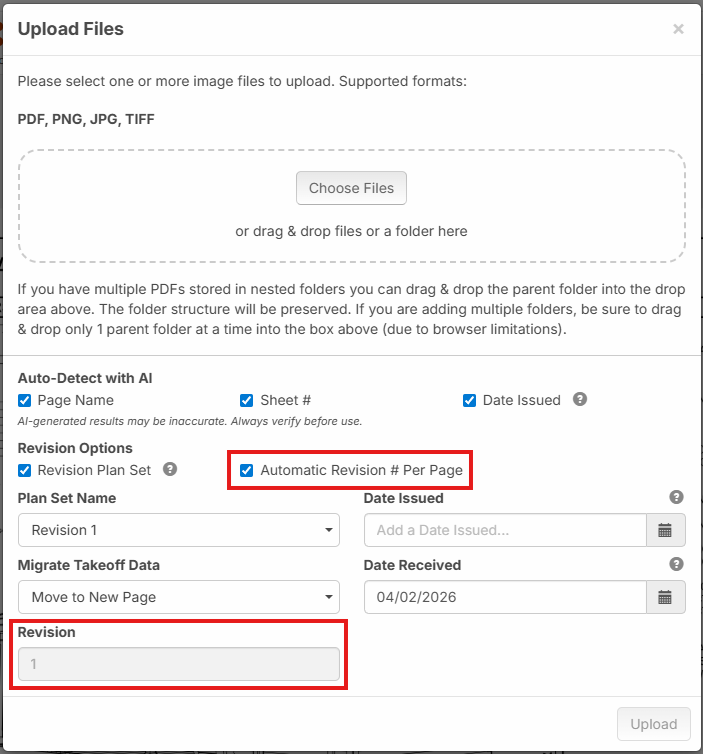Uncheck the Sheet # checkbox
The image size is (703, 754).
(247, 400)
